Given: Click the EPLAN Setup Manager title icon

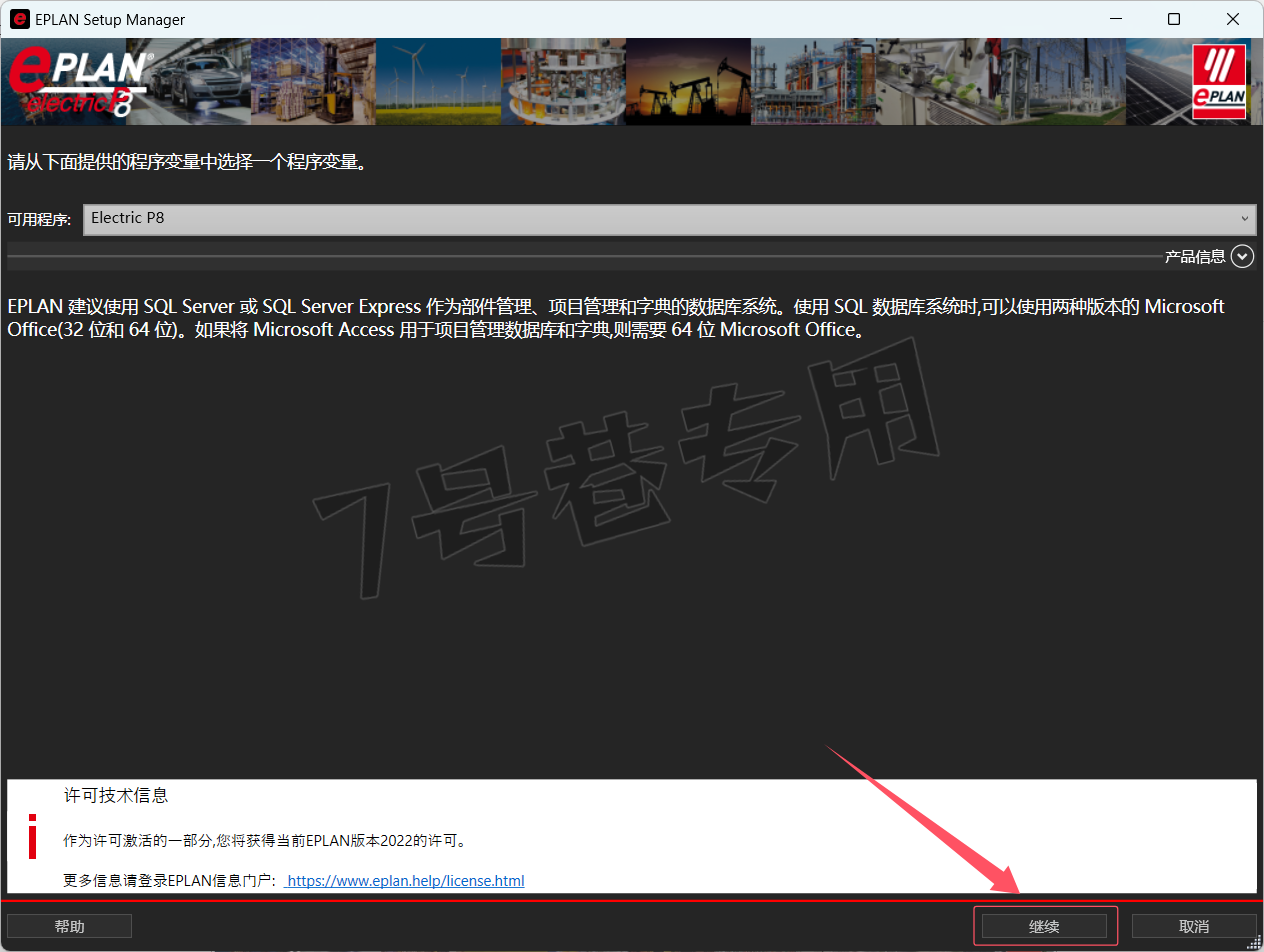Looking at the screenshot, I should pyautogui.click(x=19, y=19).
